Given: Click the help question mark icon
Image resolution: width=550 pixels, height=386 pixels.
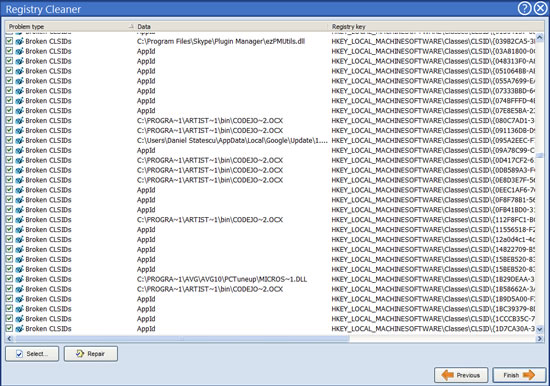Looking at the screenshot, I should click(524, 8).
